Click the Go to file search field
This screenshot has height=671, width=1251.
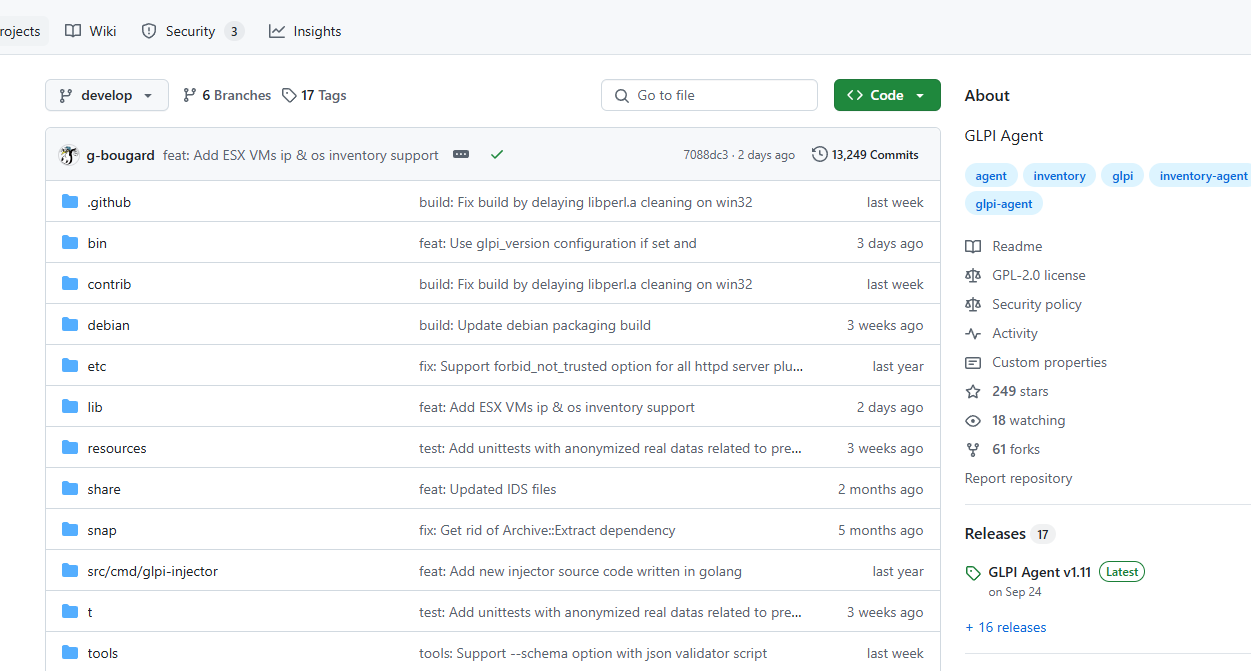click(x=709, y=95)
